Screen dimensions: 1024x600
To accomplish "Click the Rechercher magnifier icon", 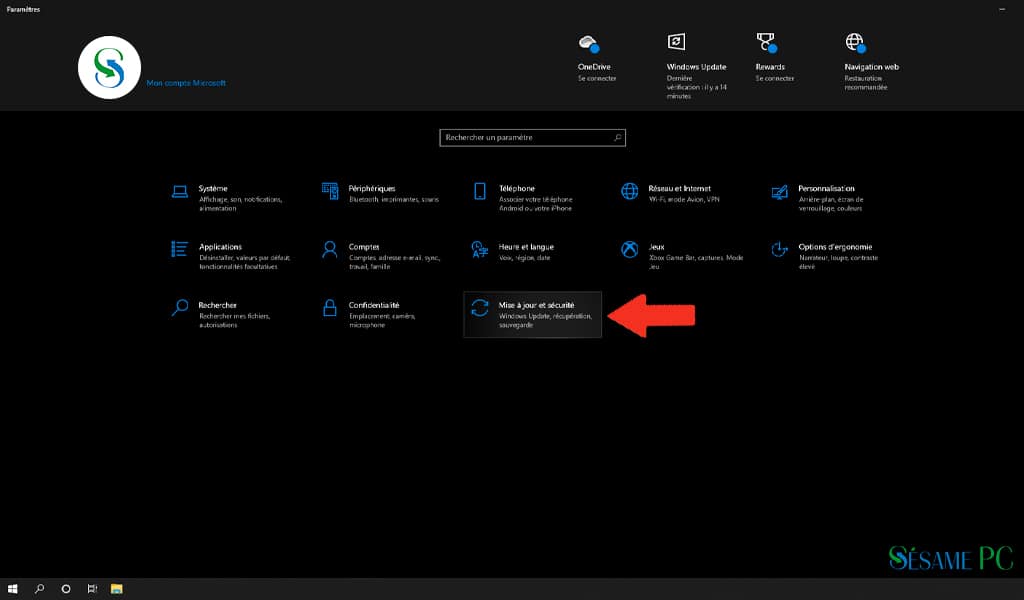I will click(180, 308).
